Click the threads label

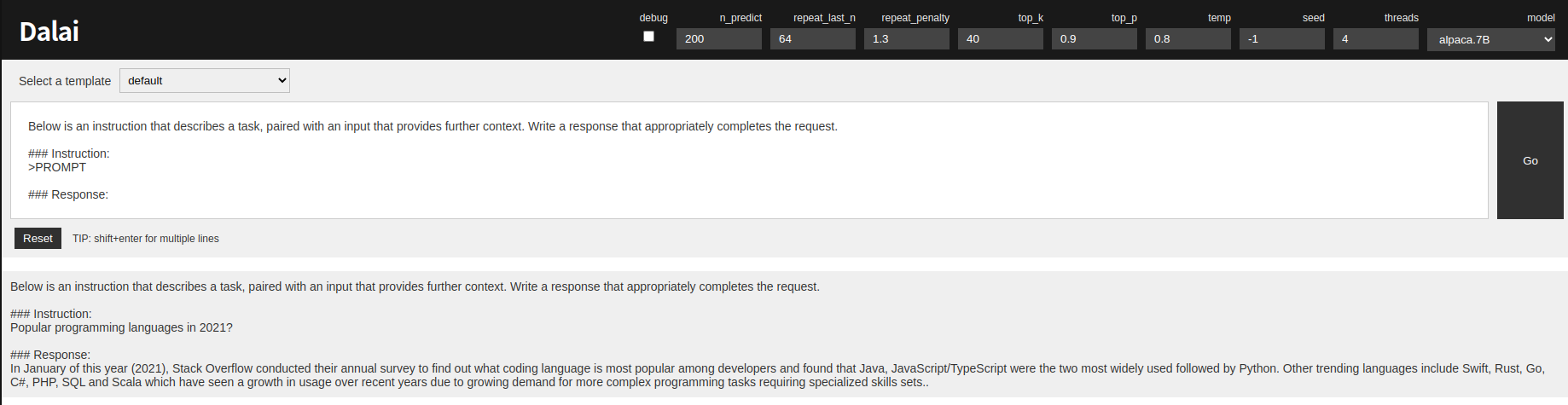click(1402, 18)
